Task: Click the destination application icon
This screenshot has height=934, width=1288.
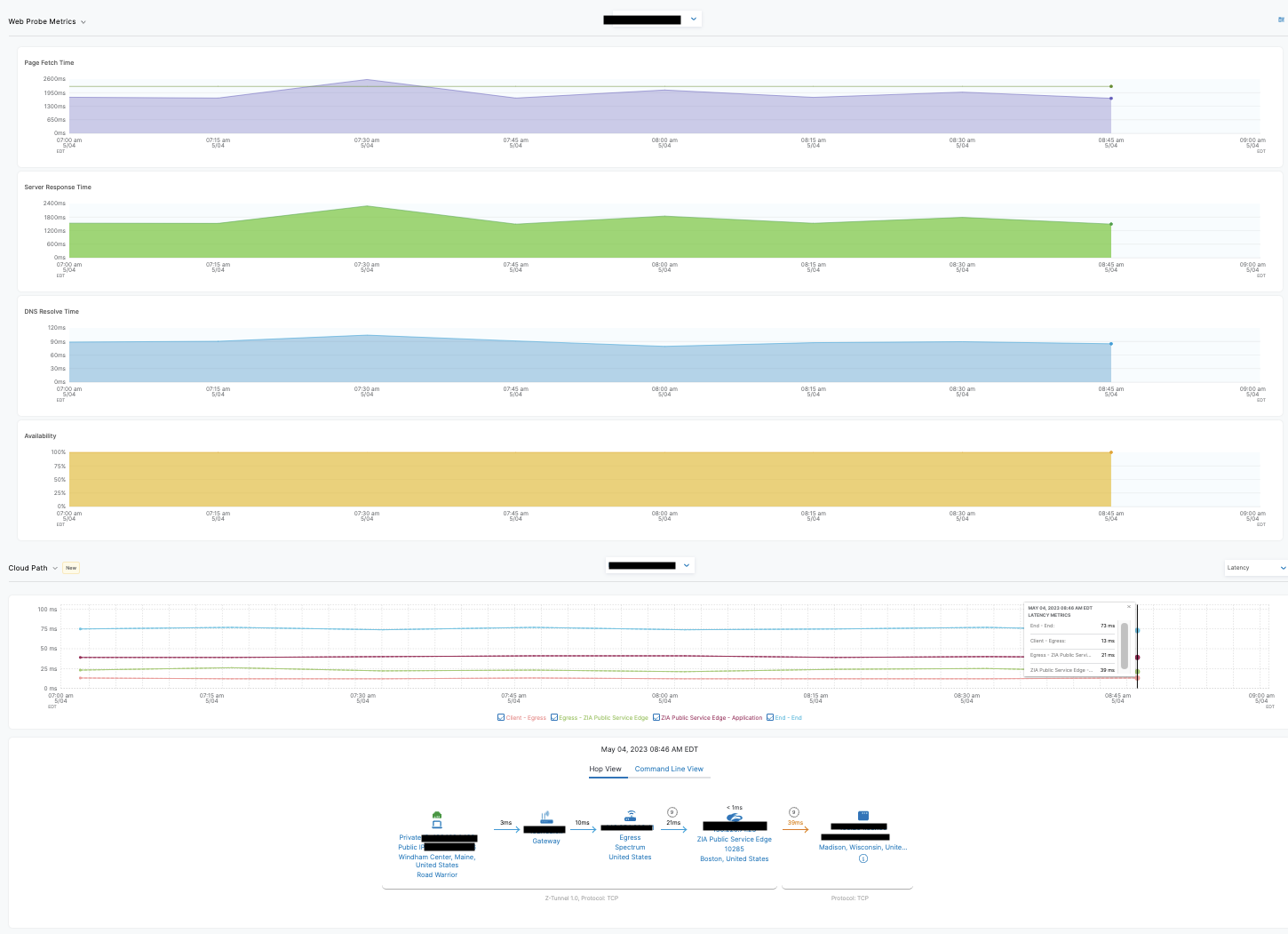Action: 863,815
